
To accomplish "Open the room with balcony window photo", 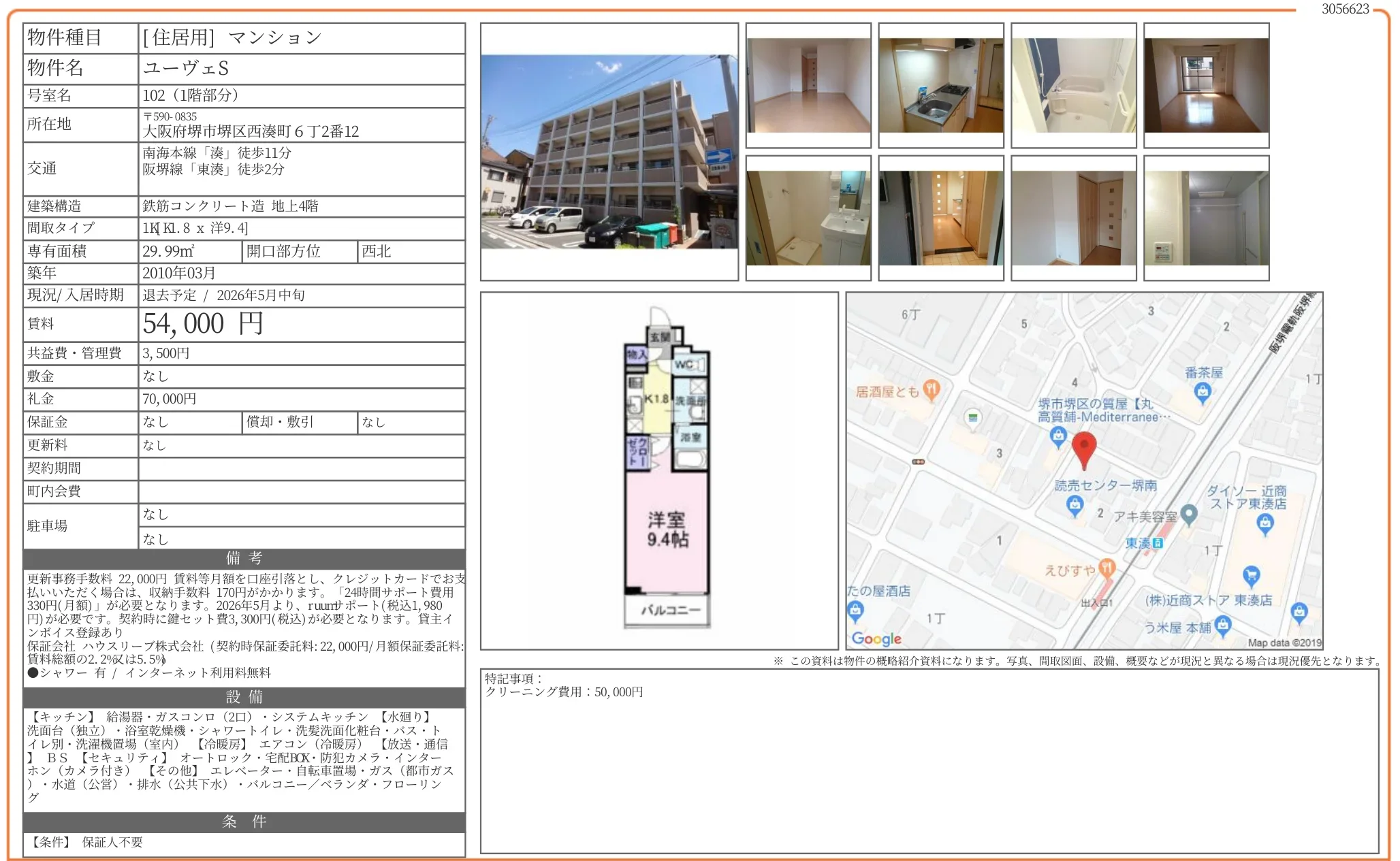I will (1206, 85).
